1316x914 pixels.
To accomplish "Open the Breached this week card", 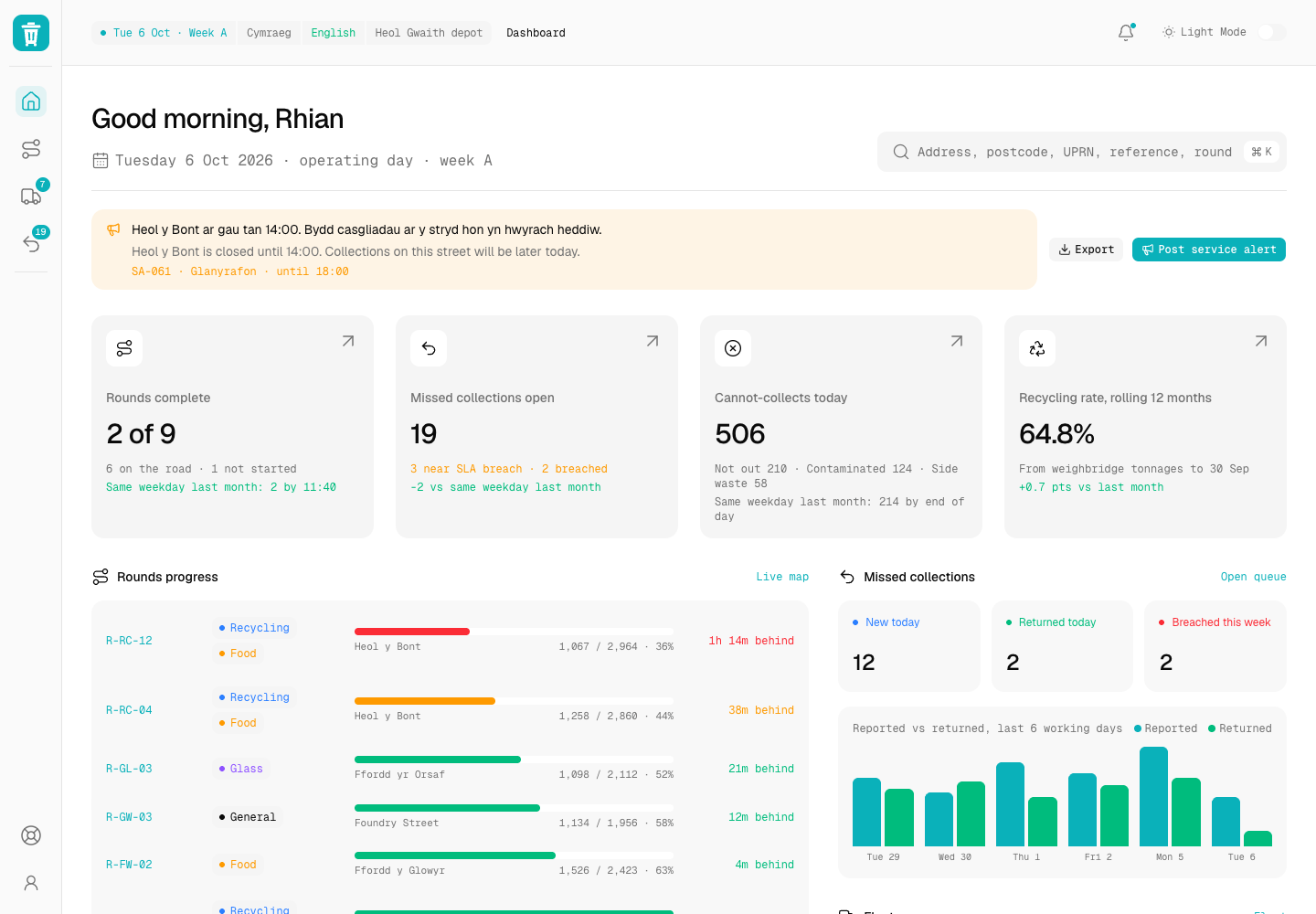I will coord(1215,646).
